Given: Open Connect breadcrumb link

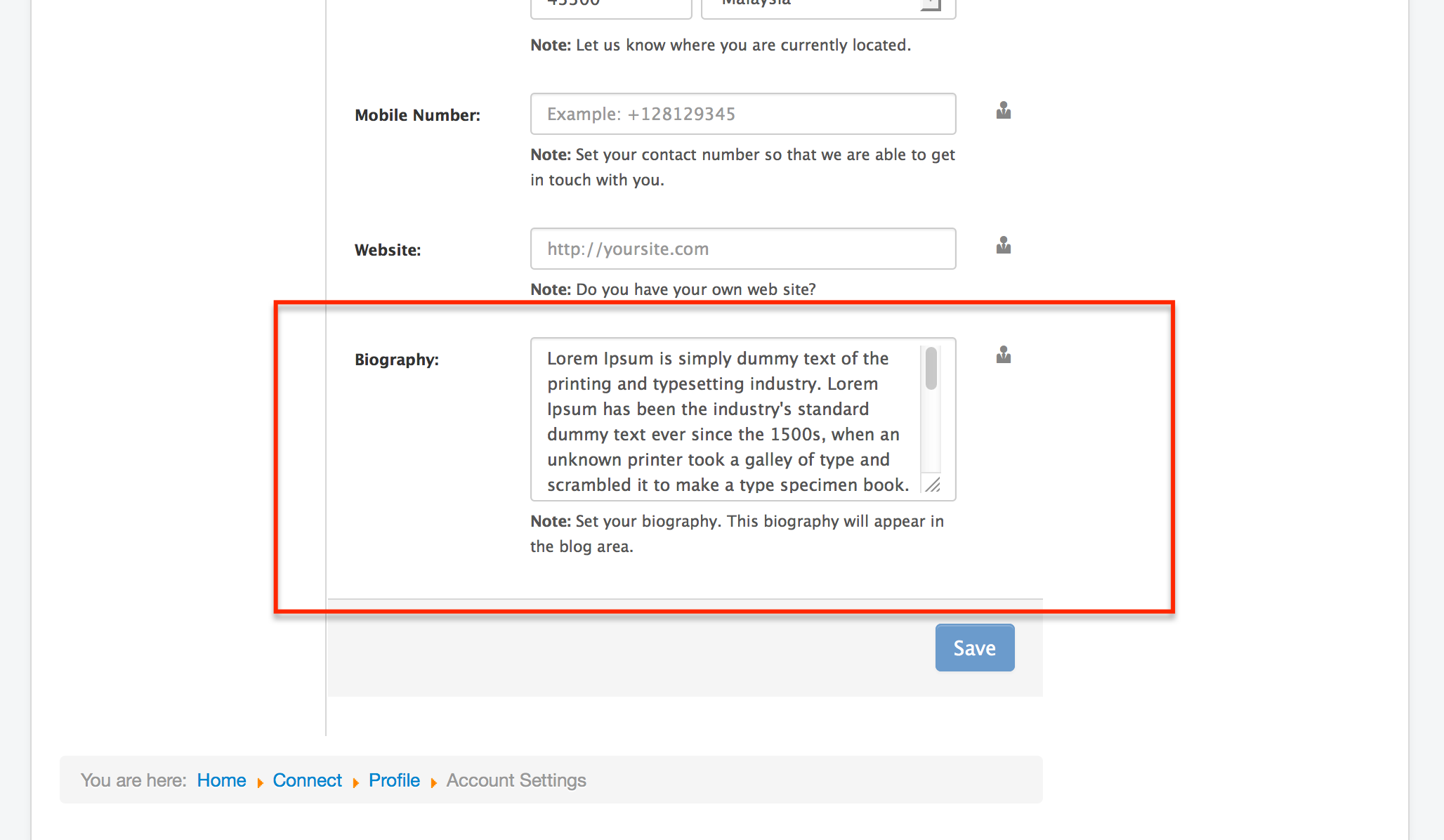Looking at the screenshot, I should coord(307,780).
